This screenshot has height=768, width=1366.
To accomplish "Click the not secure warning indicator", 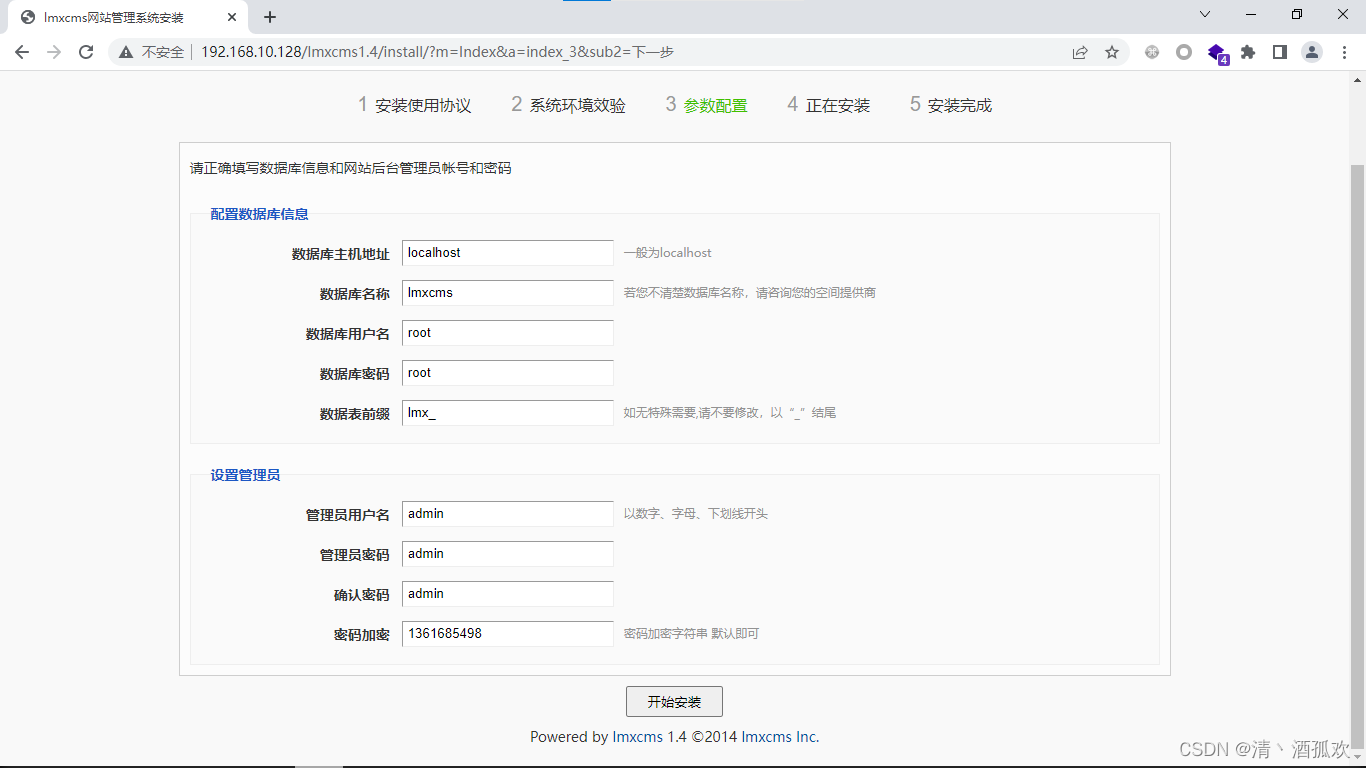I will tap(152, 52).
